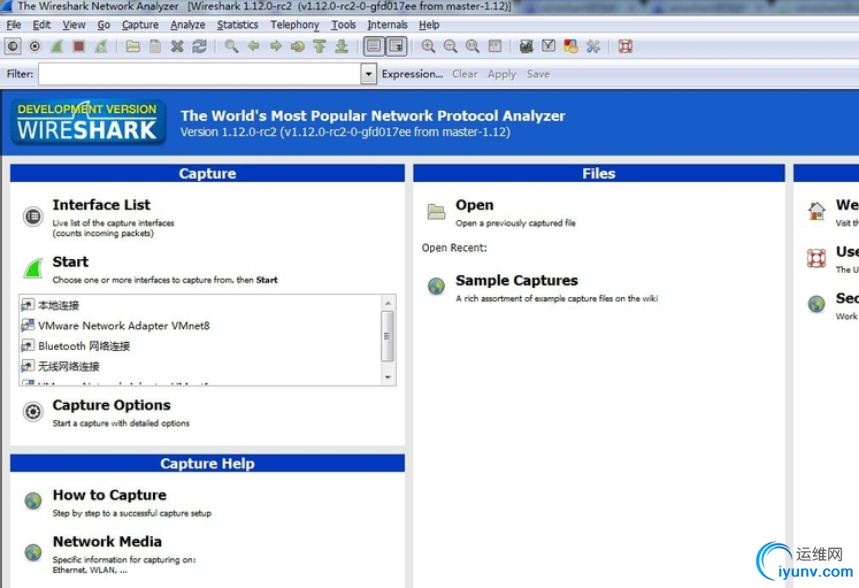Click Open in the Files panel

tap(474, 205)
